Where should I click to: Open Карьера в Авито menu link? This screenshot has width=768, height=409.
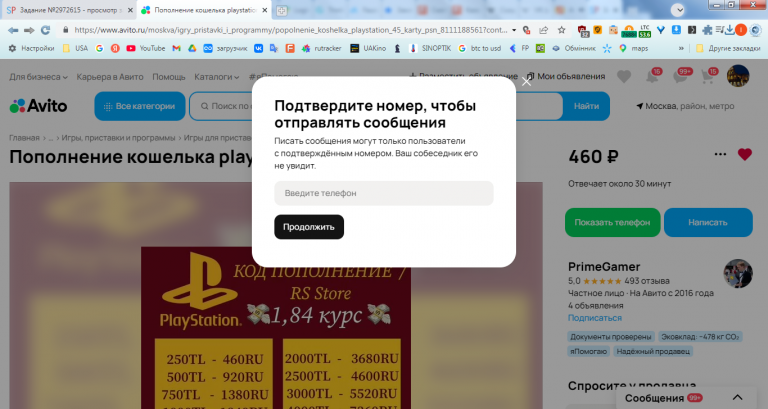pyautogui.click(x=110, y=77)
